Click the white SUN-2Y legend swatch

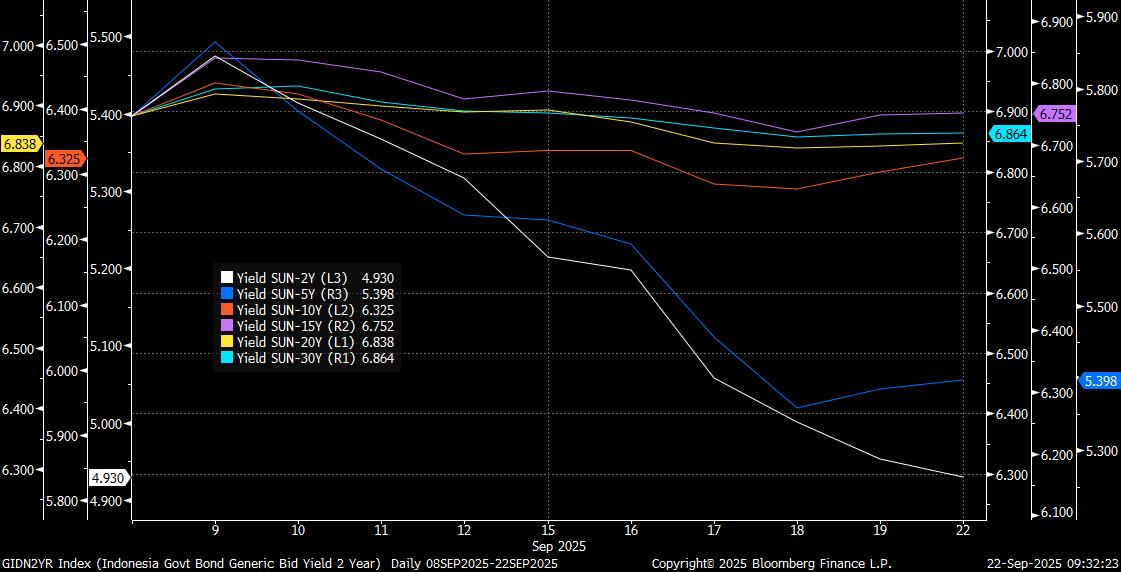(227, 278)
